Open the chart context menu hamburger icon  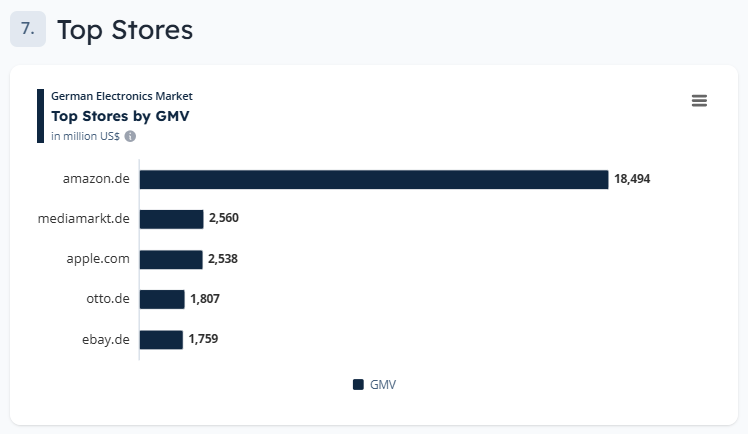(699, 100)
